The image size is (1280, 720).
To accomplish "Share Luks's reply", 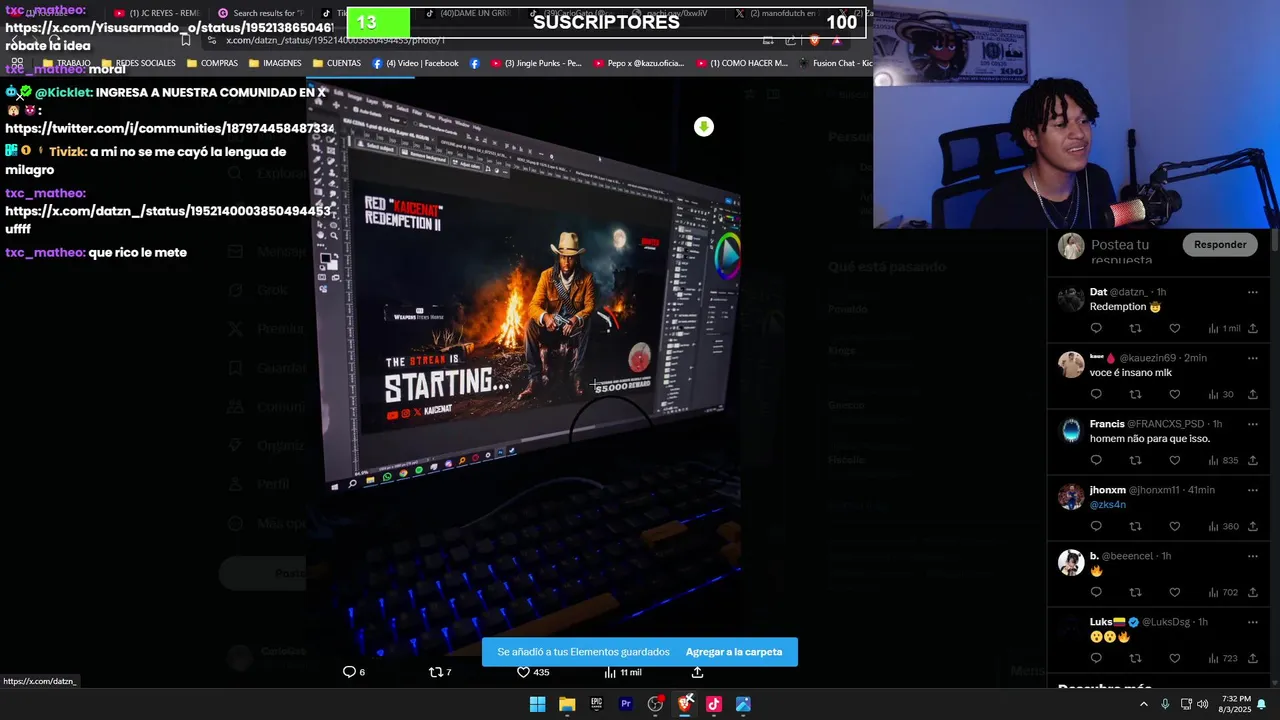I will click(x=1252, y=658).
